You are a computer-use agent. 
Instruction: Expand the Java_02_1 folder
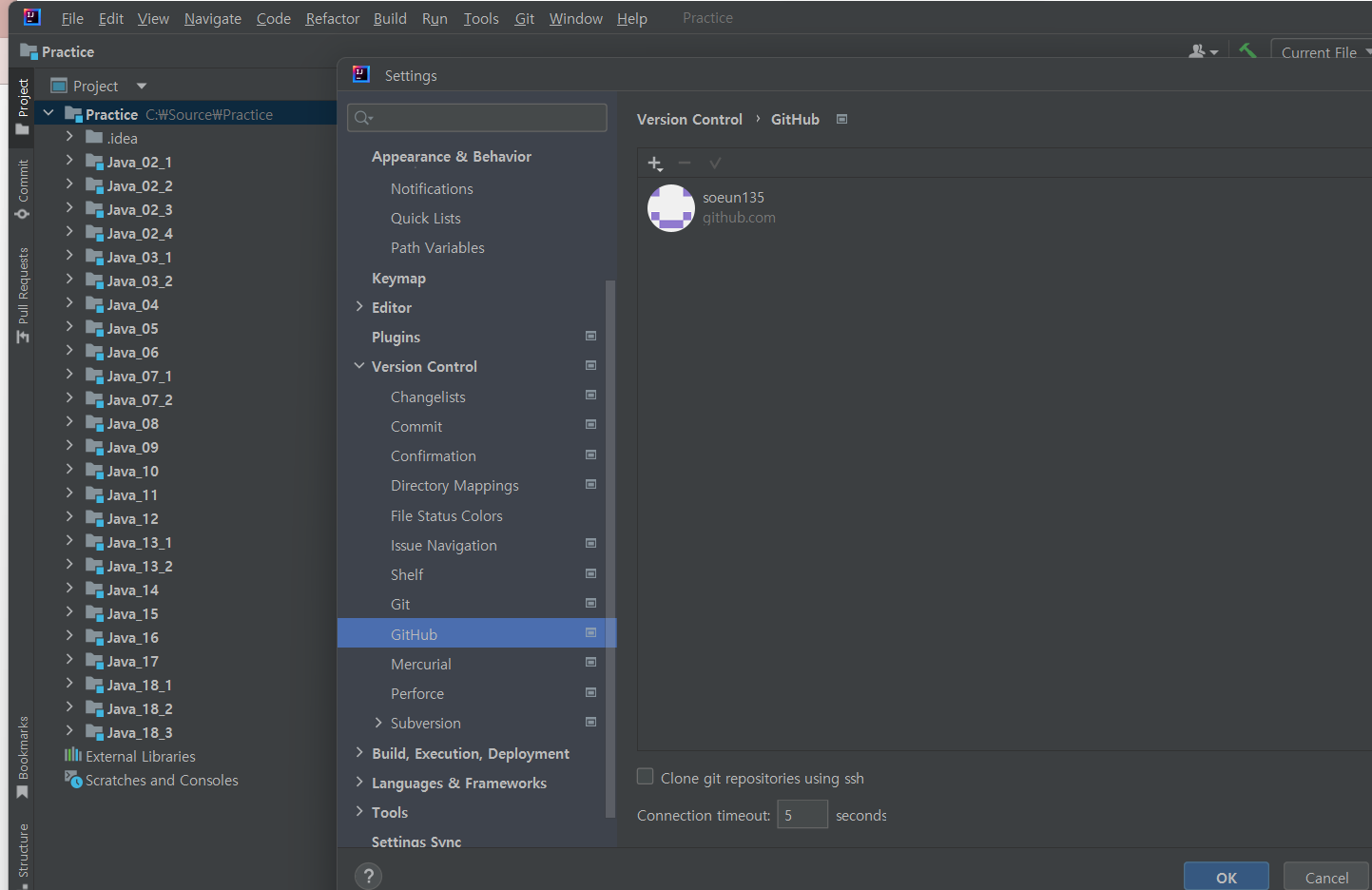pos(69,161)
